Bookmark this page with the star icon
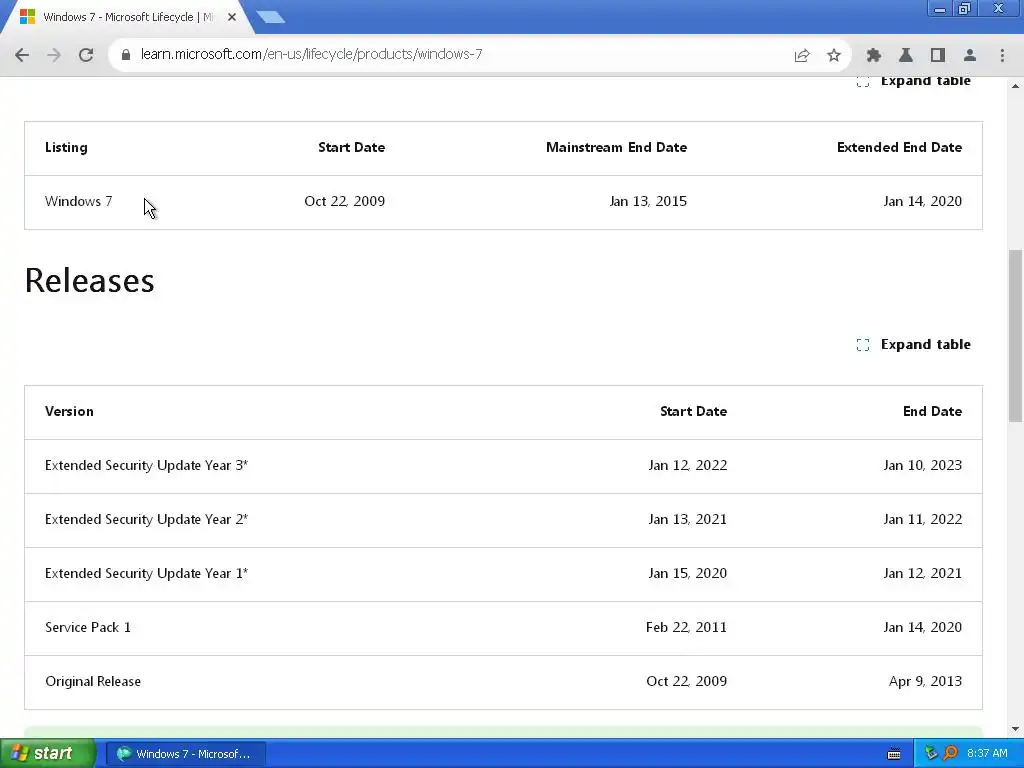This screenshot has width=1024, height=768. tap(834, 55)
